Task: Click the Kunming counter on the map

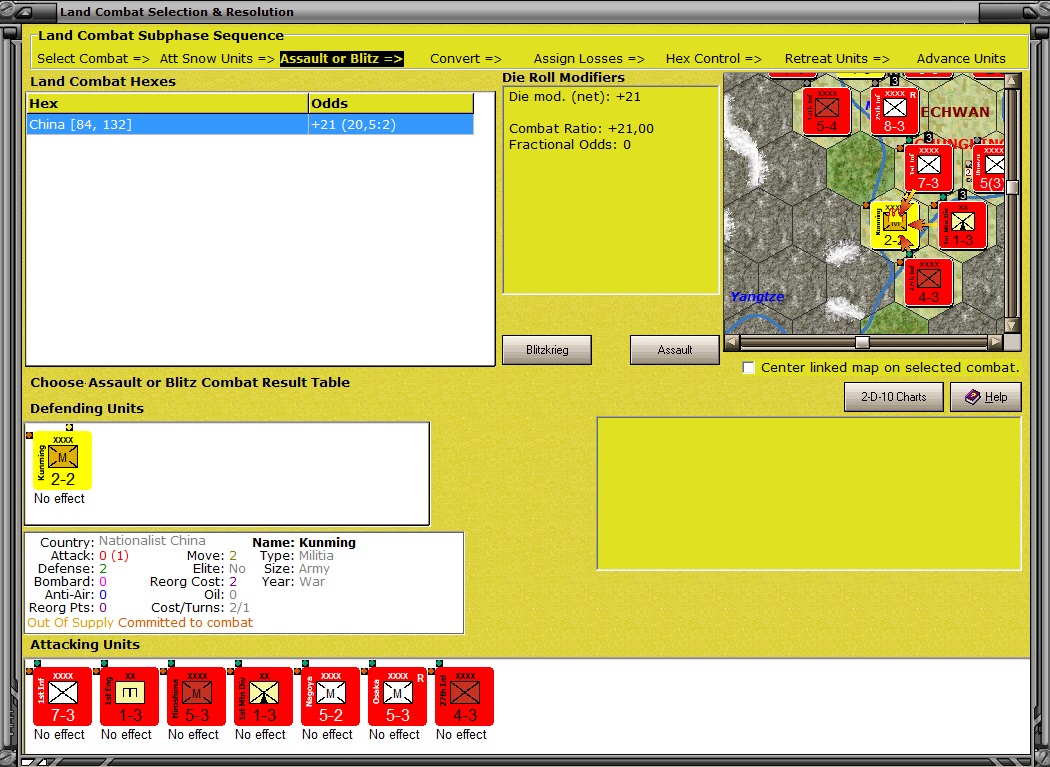Action: click(x=895, y=225)
